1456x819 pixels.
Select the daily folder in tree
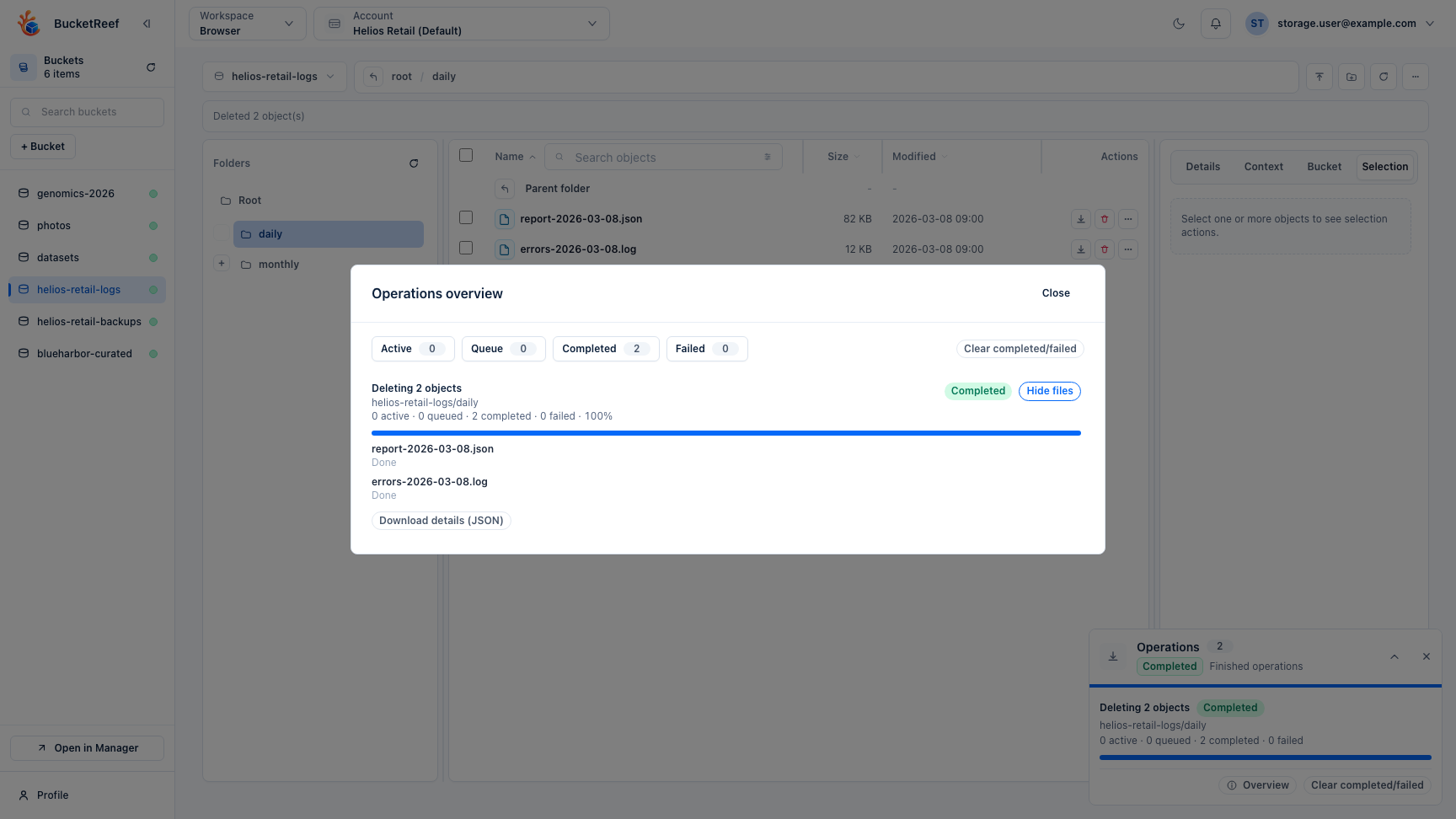pos(329,234)
